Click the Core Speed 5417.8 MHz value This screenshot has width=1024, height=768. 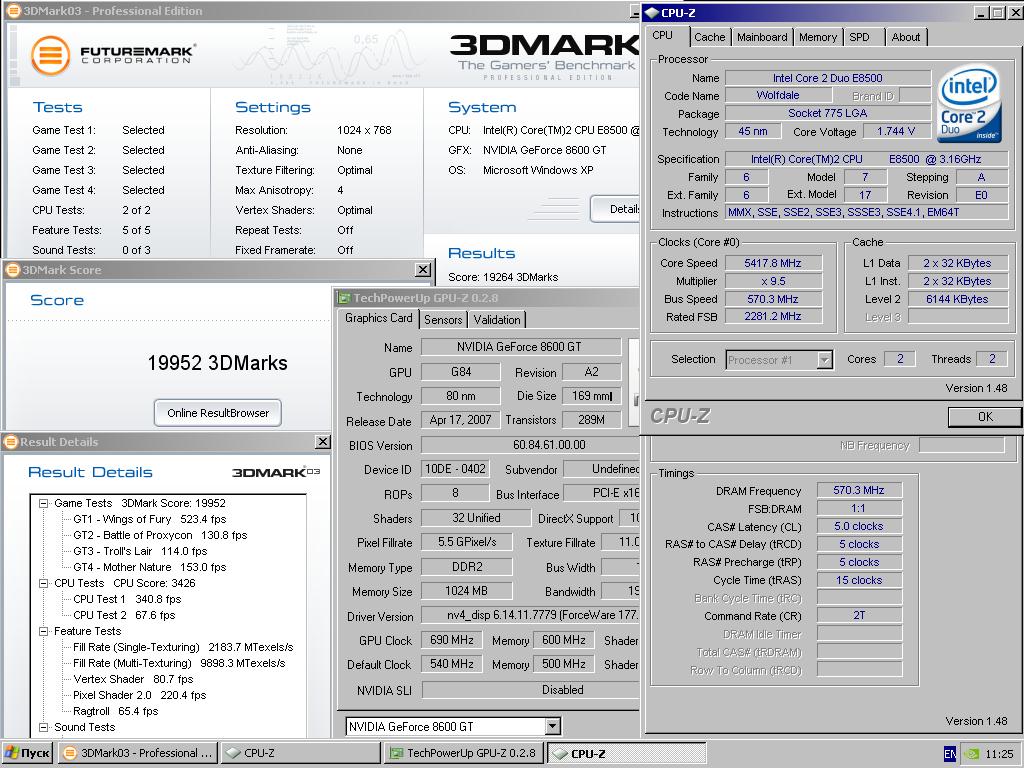pyautogui.click(x=773, y=263)
